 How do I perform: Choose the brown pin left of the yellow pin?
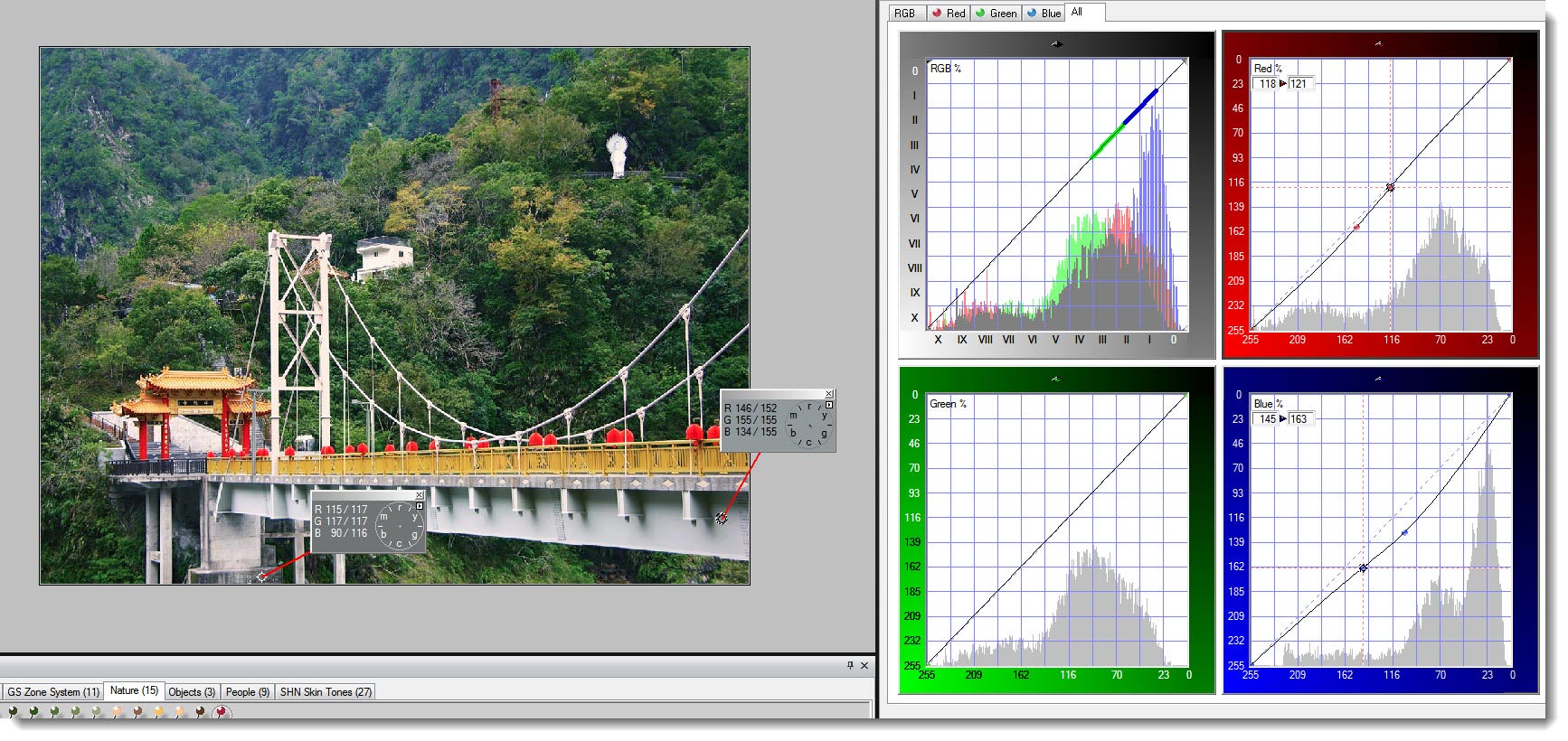(x=137, y=711)
